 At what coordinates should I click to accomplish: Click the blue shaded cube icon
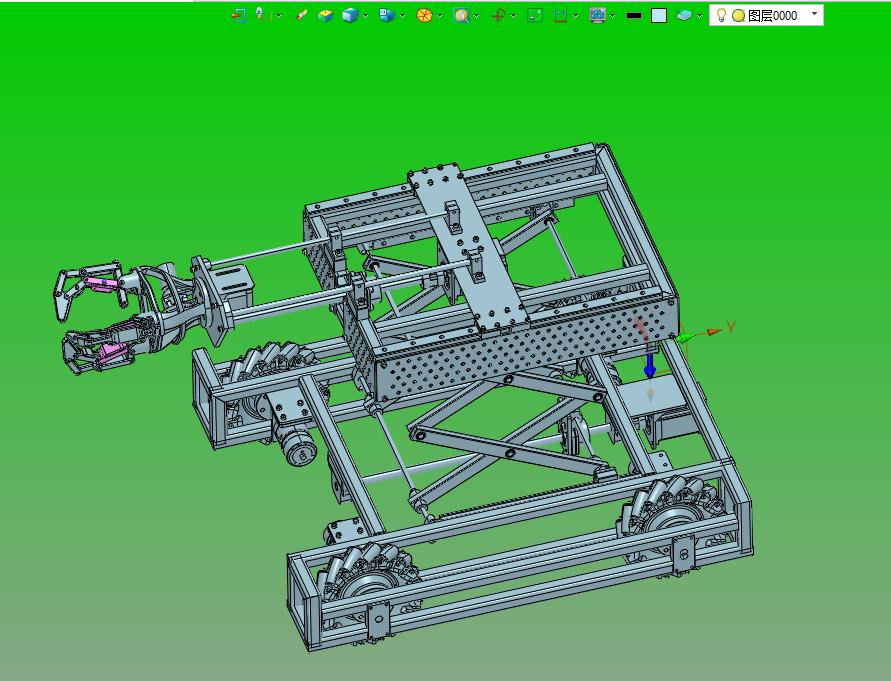(350, 15)
